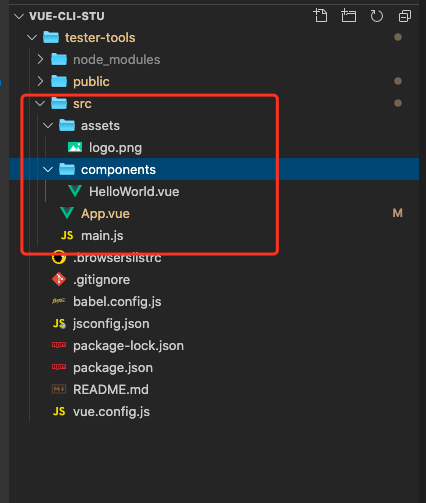Collapse the assets folder chevron
Viewport: 426px width, 503px height.
click(x=48, y=125)
